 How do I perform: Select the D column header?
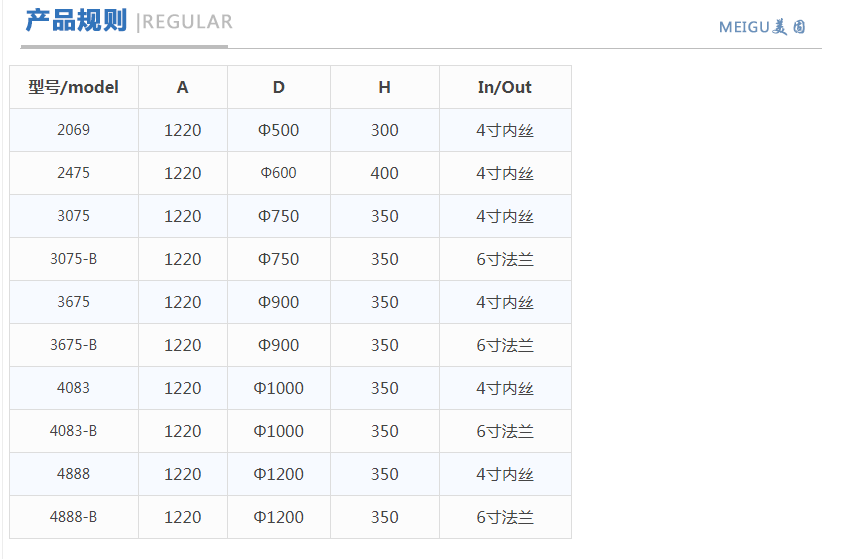click(x=279, y=87)
